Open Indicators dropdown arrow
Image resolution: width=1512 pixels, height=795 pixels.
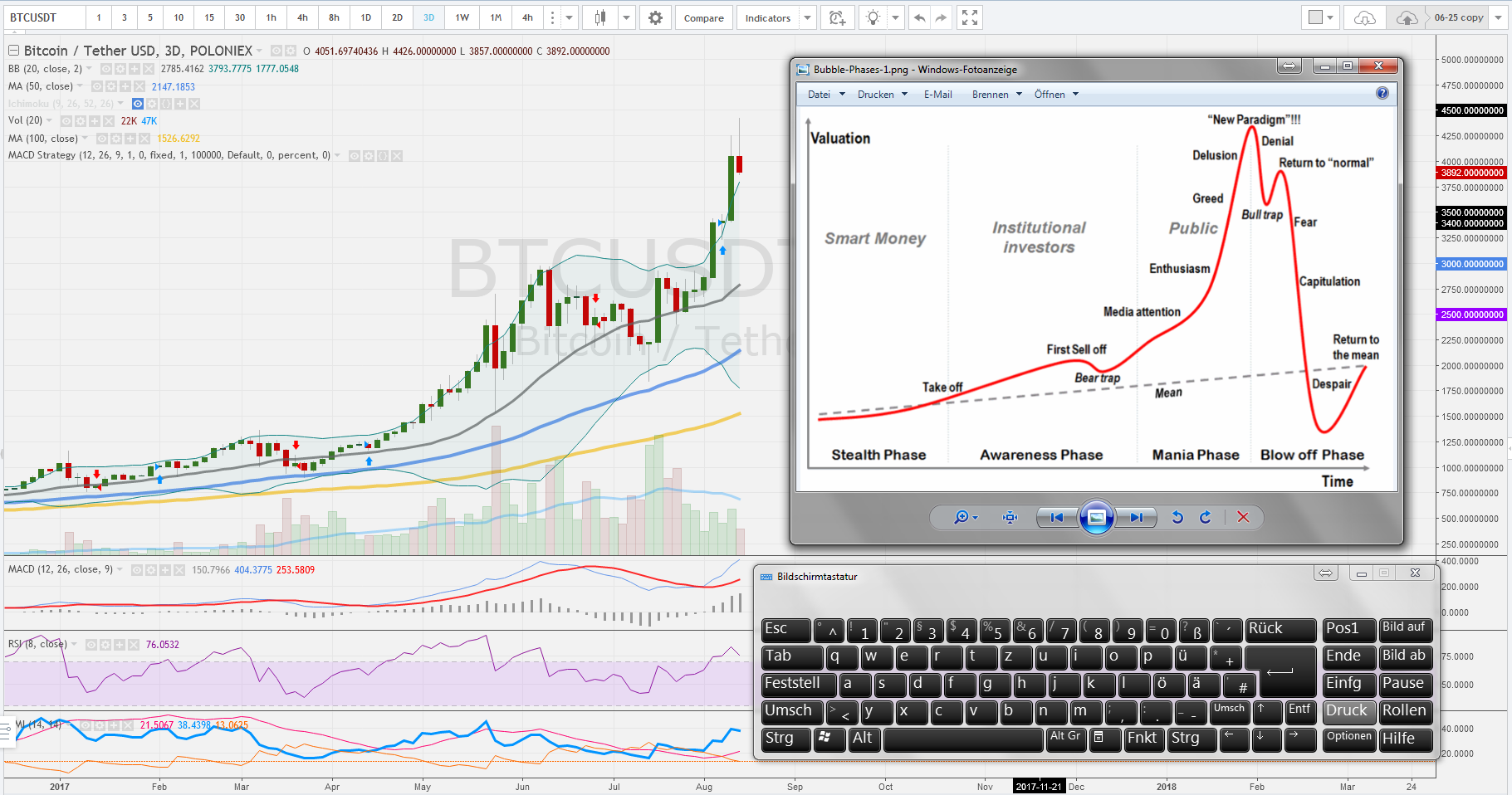click(807, 17)
